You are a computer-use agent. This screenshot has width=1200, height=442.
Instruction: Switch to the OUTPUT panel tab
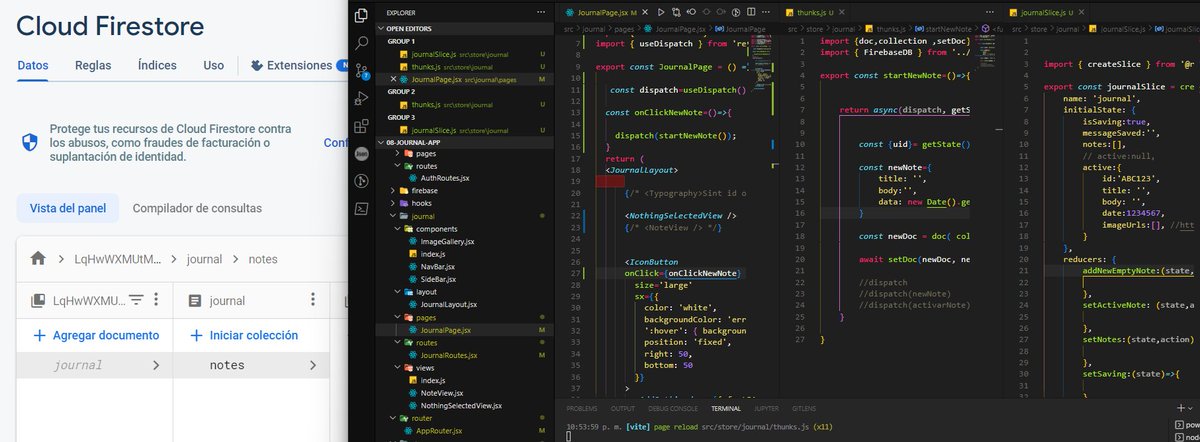(622, 409)
